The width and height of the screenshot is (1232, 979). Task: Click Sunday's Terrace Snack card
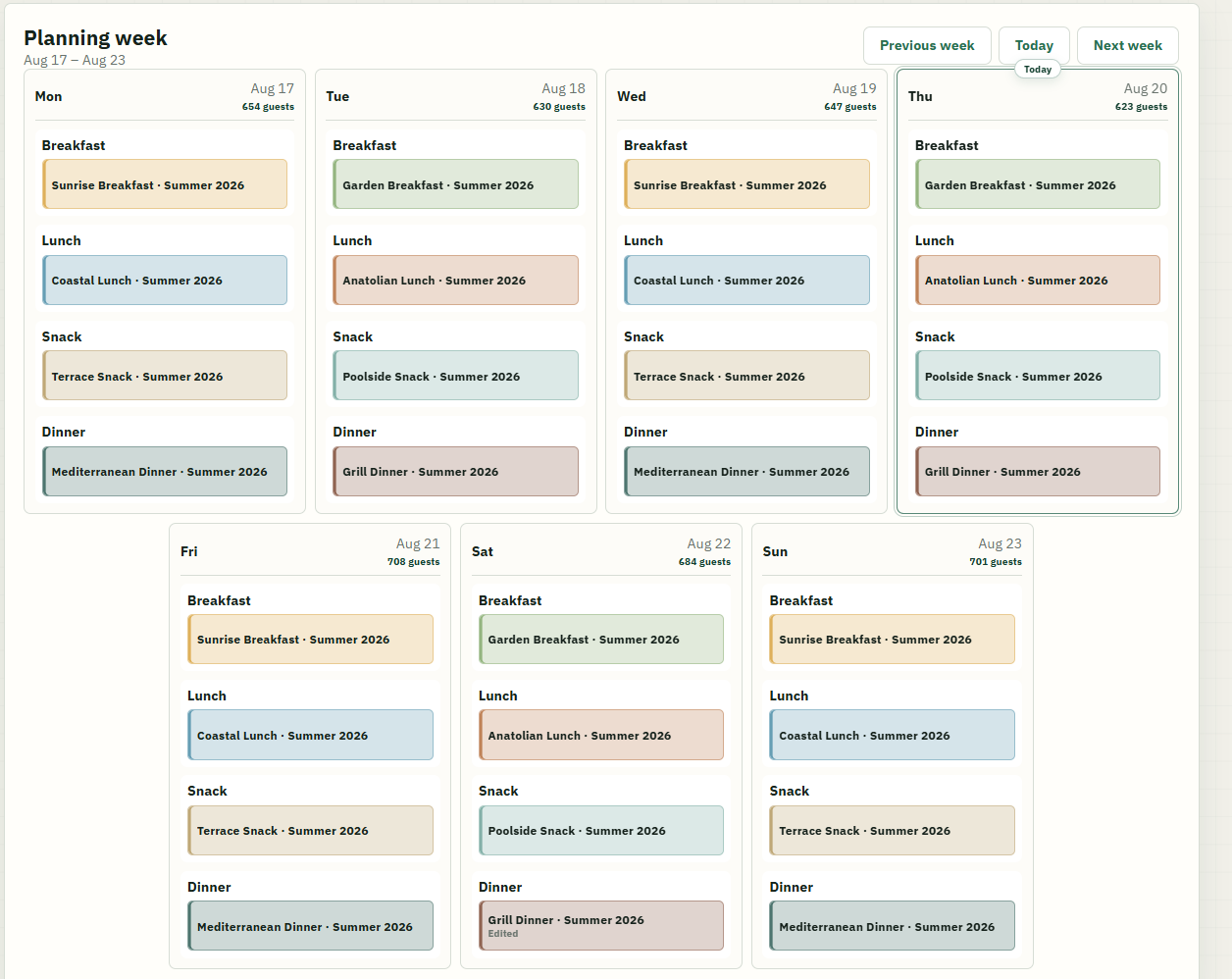pyautogui.click(x=893, y=831)
